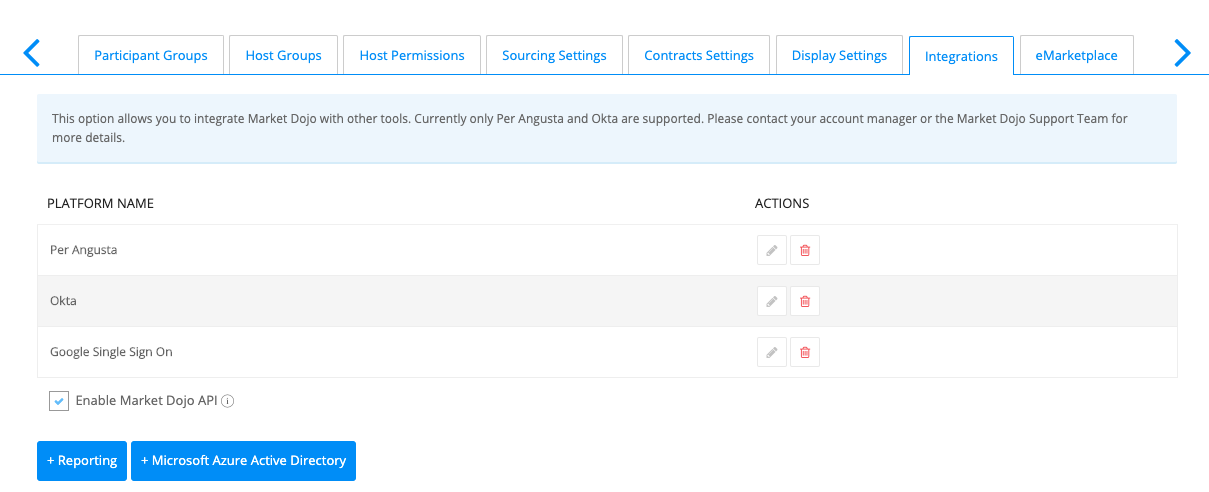Open the Market Dojo API info icon

tap(228, 401)
